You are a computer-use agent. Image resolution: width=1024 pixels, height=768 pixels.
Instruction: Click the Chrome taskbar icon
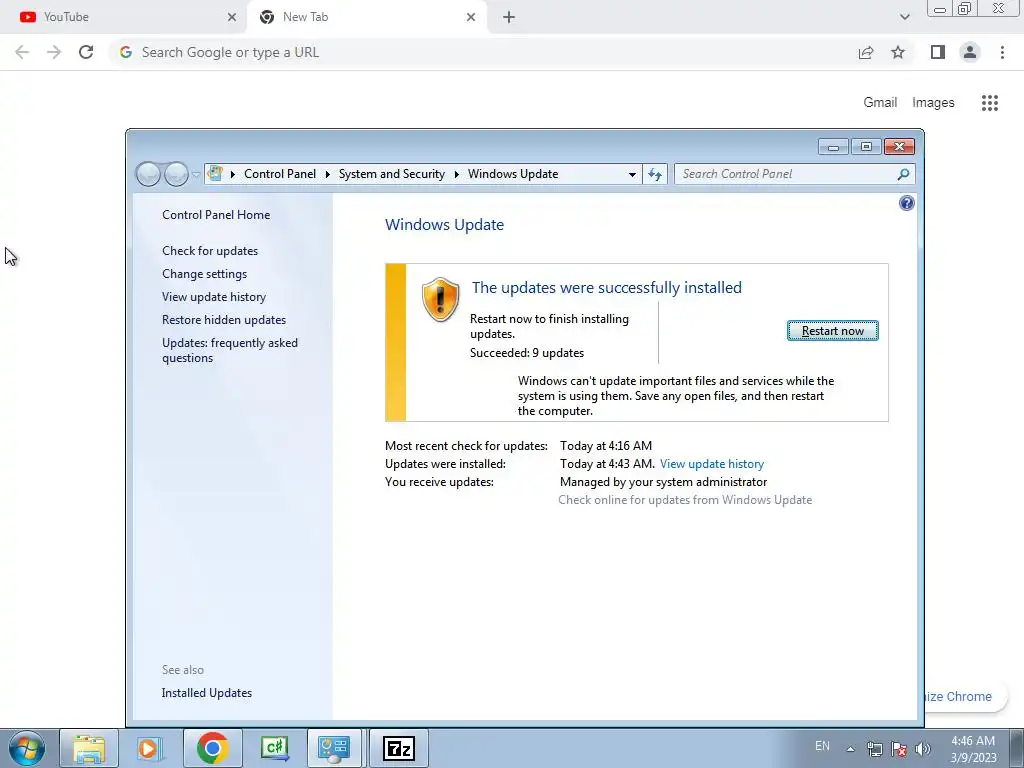[212, 748]
